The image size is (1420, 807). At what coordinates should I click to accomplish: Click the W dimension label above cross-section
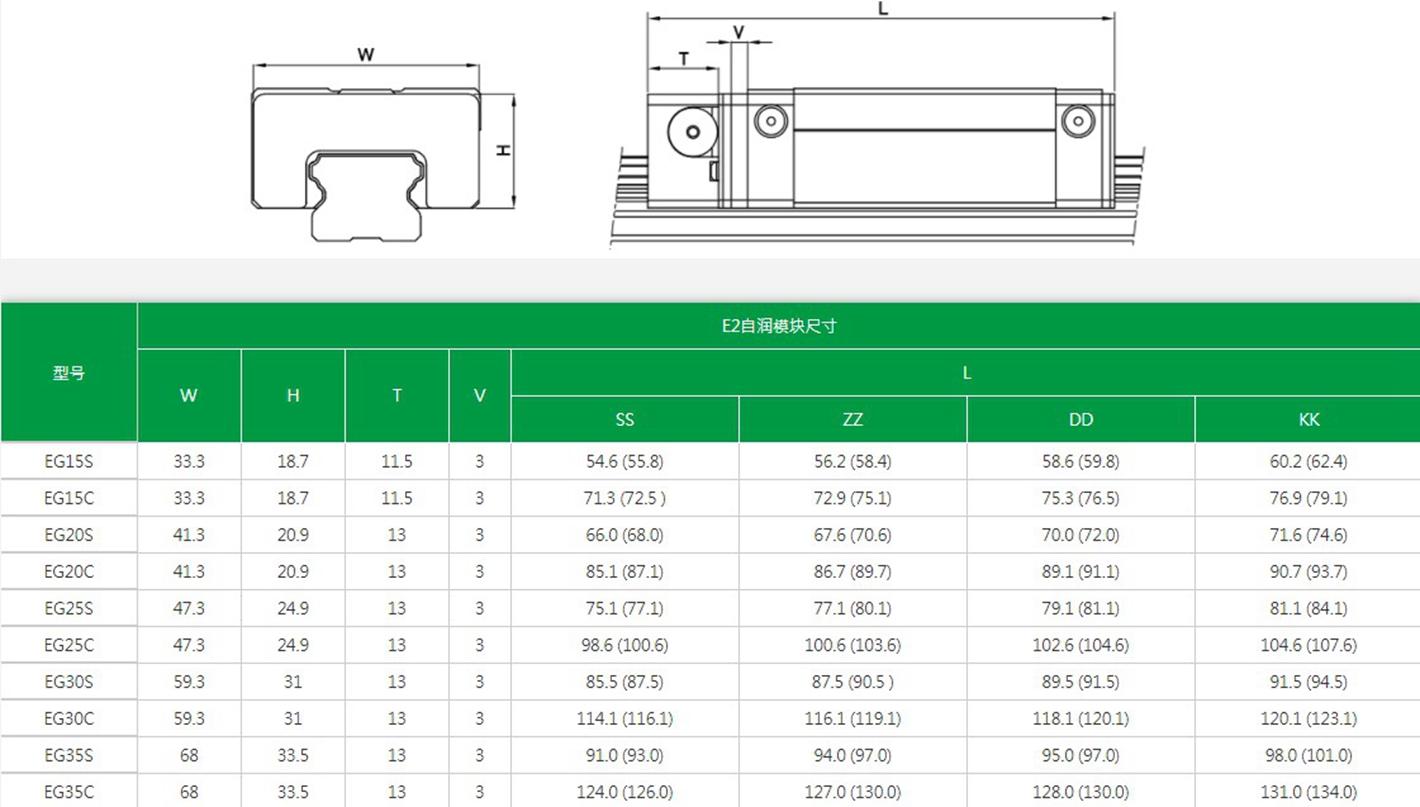[366, 54]
